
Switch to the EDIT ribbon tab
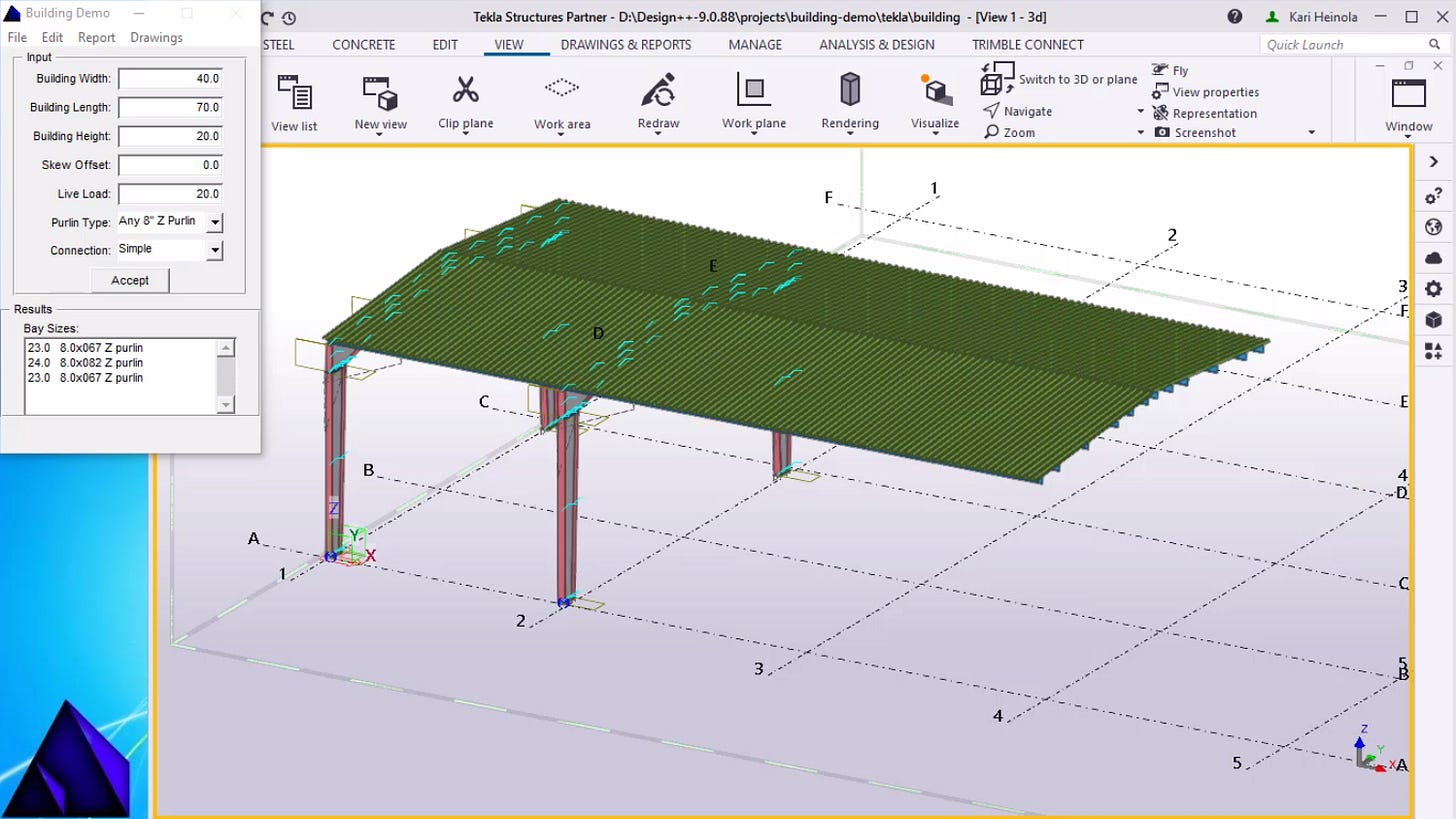click(445, 44)
